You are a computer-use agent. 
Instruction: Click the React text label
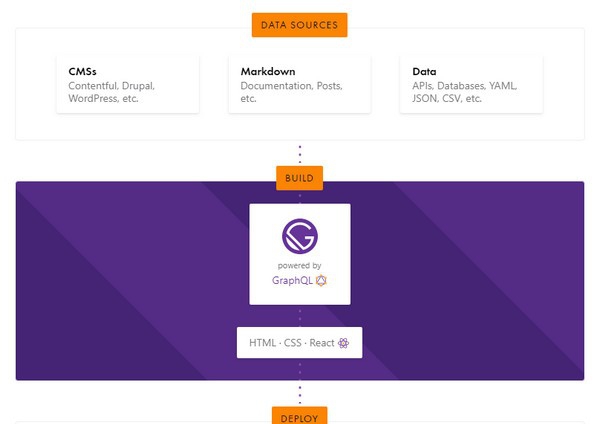point(321,343)
